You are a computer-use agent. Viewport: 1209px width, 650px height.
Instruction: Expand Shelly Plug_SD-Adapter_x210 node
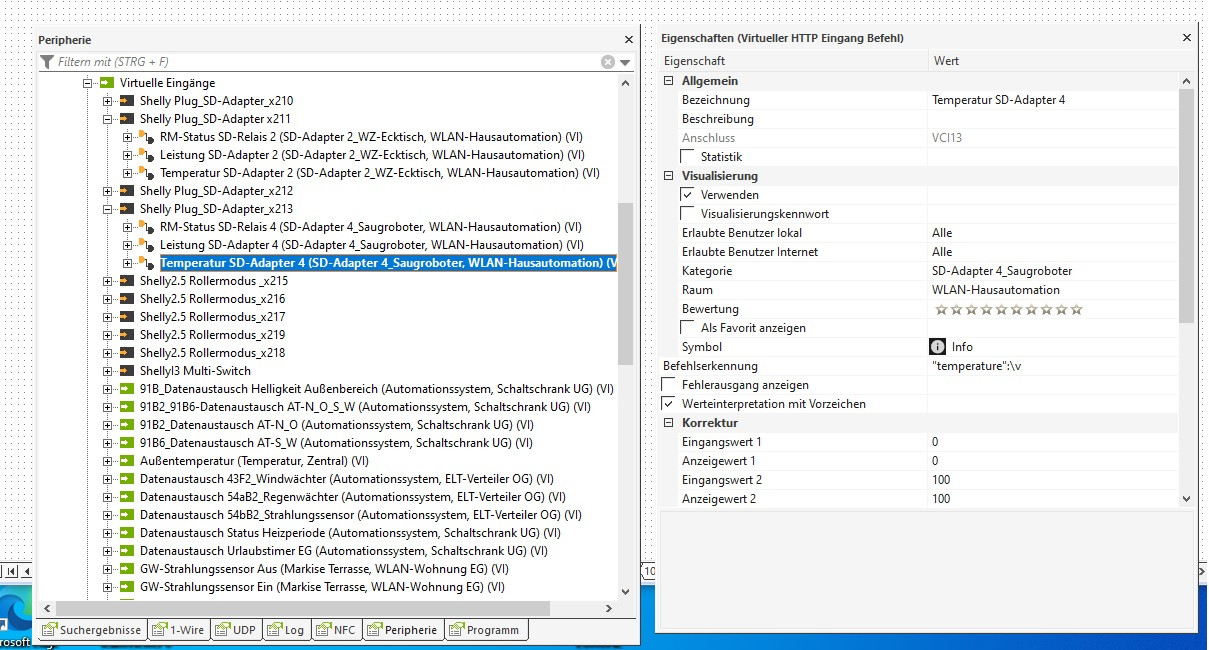click(x=107, y=101)
